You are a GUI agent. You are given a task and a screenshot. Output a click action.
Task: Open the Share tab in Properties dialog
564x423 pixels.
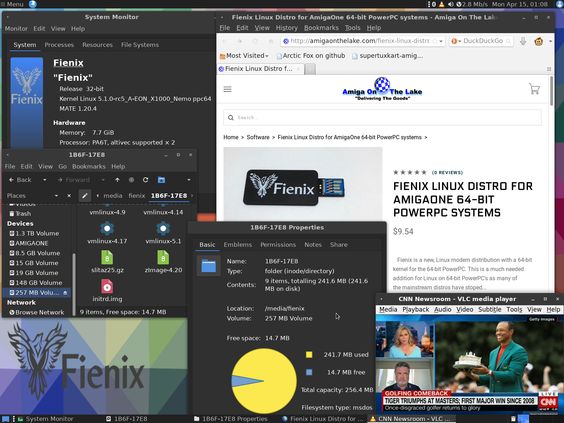pos(339,245)
